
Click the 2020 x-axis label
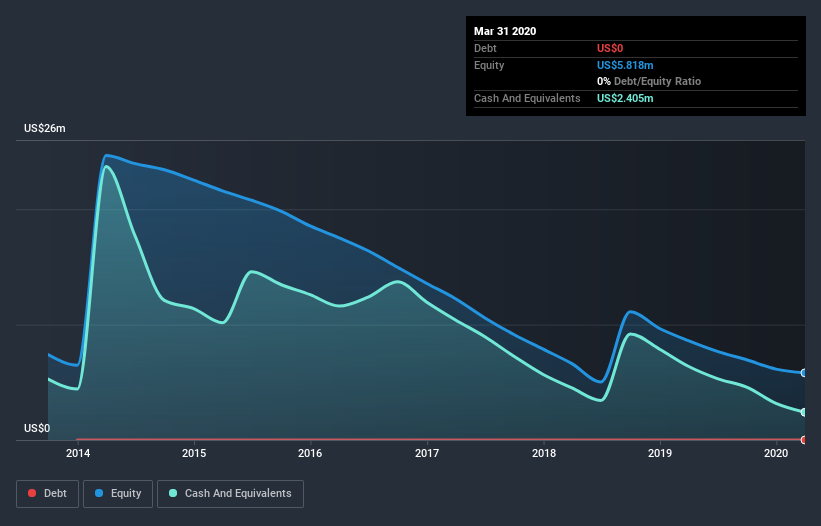tap(776, 453)
